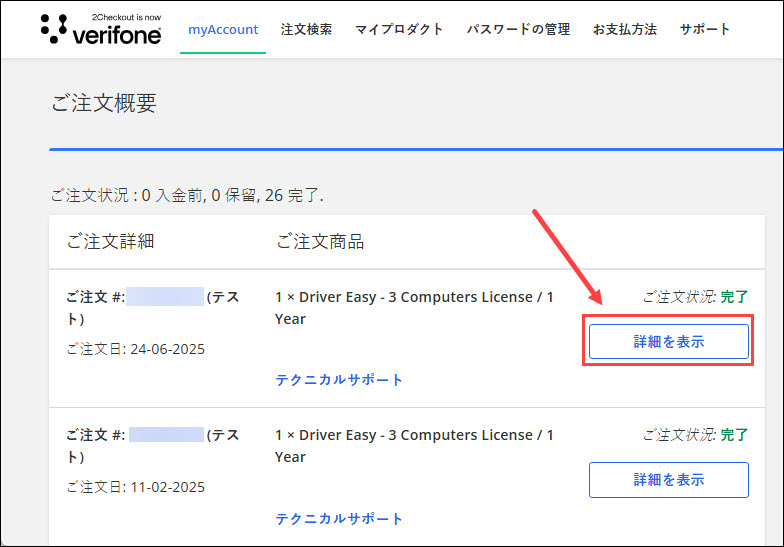Click the second order's Driver Easy product name
Screen dimensions: 784x547
[x=414, y=446]
